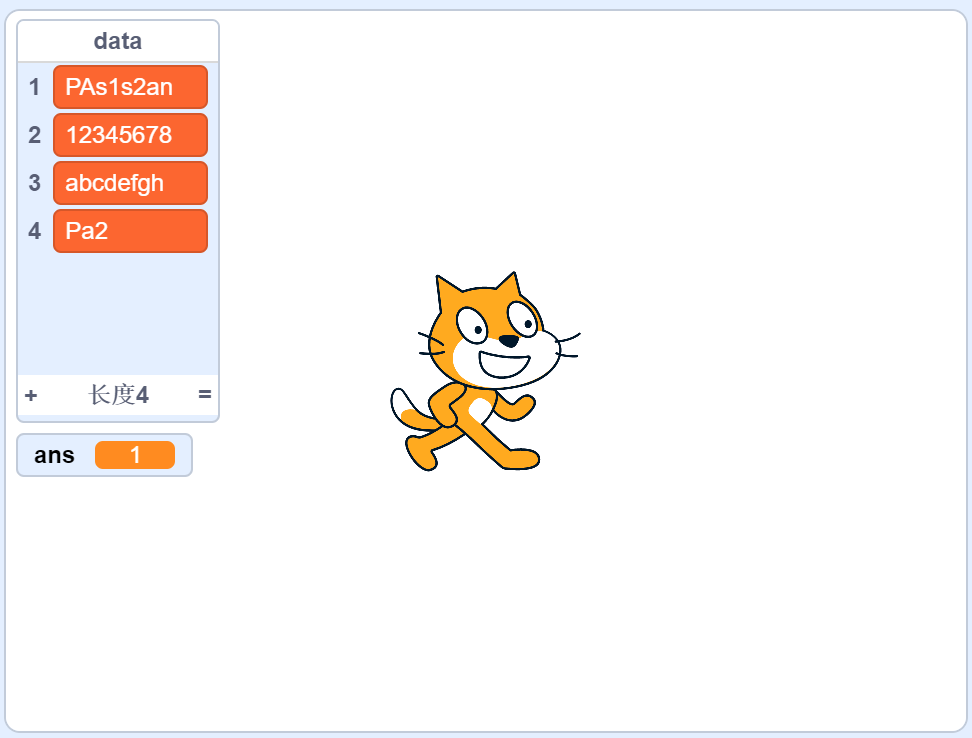Select the list item "12345678"
This screenshot has height=738, width=972.
(130, 135)
